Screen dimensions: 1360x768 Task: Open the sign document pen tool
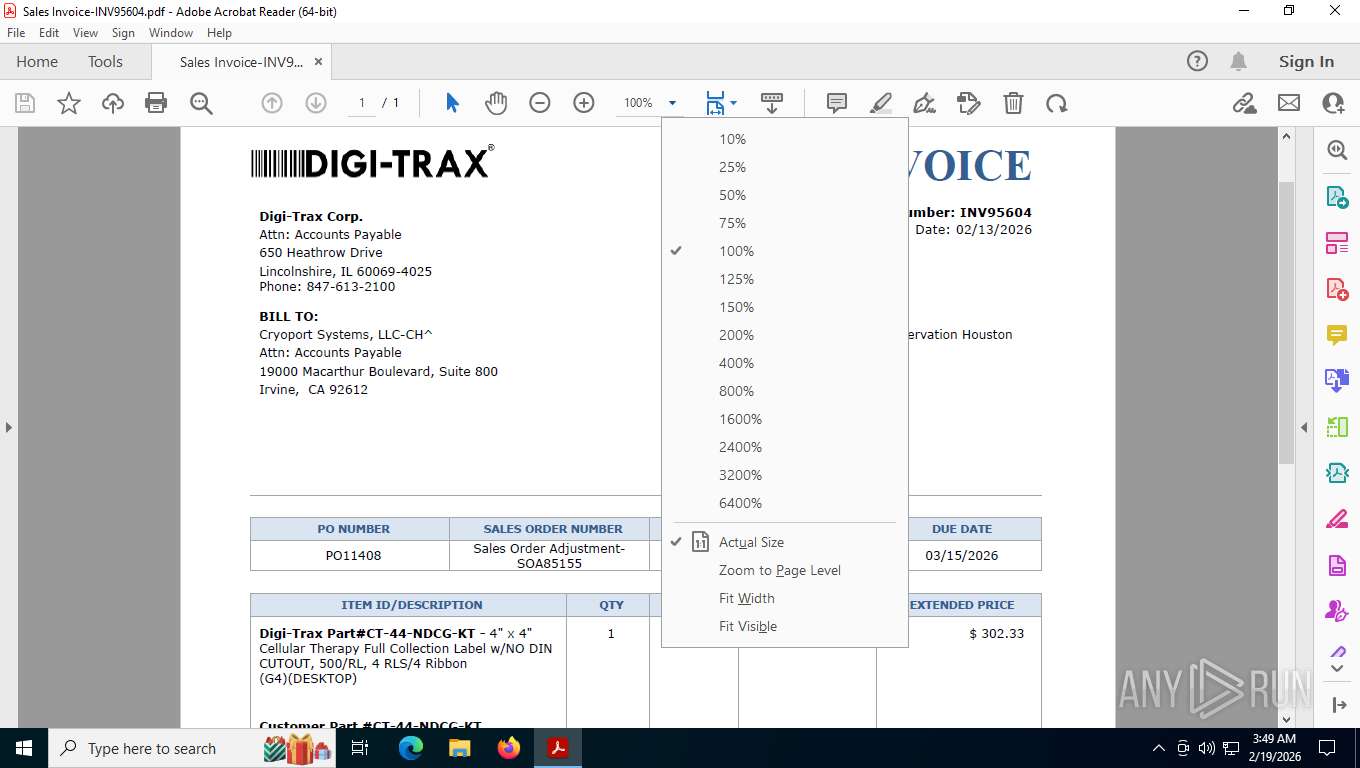925,103
